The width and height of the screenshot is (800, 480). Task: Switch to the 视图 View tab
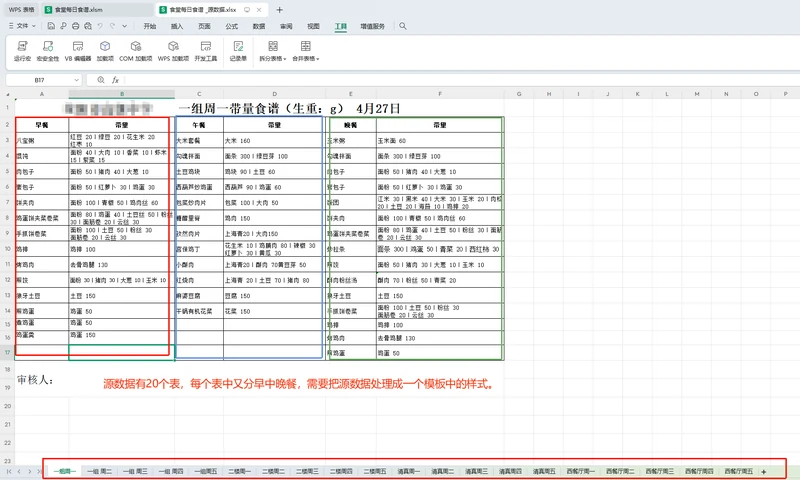click(x=313, y=26)
